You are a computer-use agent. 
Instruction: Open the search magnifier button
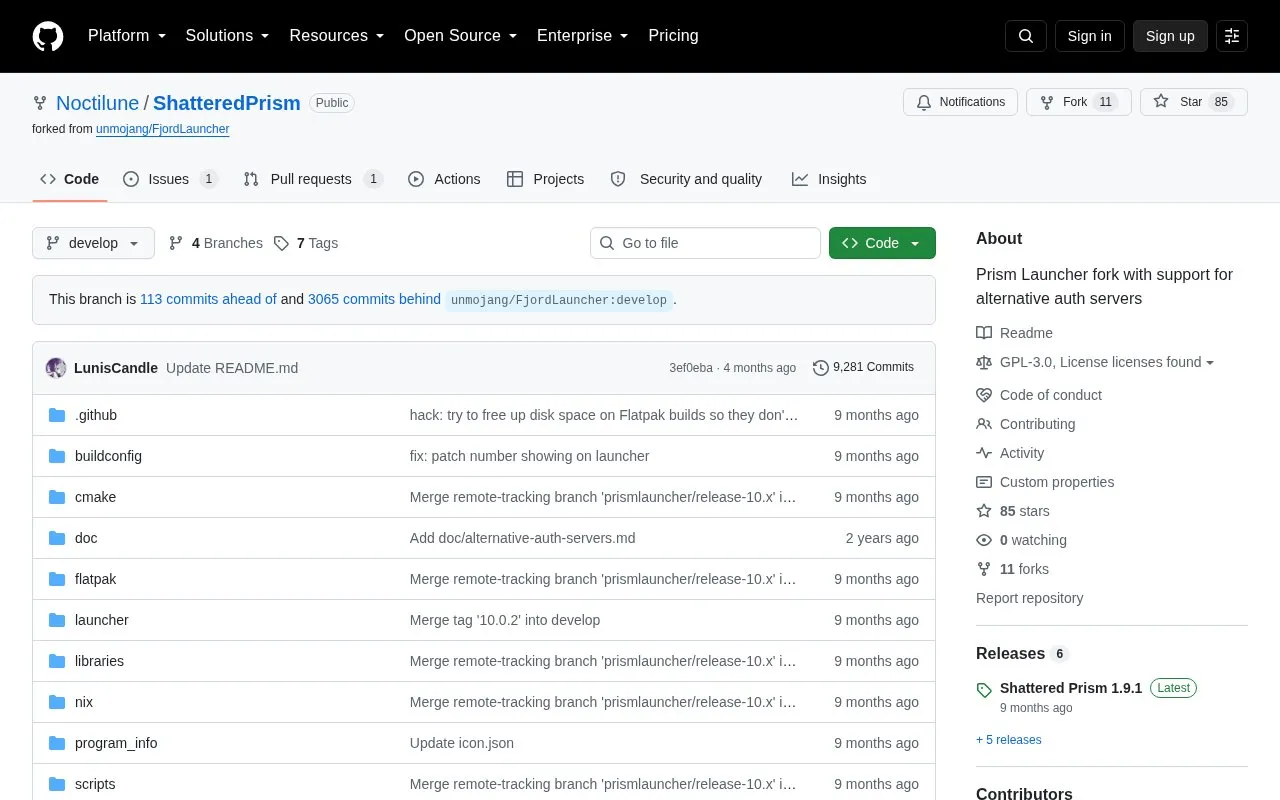[x=1026, y=36]
